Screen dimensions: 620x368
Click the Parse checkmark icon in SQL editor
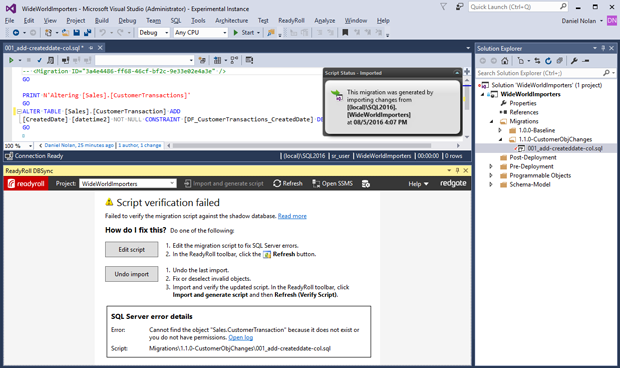(39, 60)
